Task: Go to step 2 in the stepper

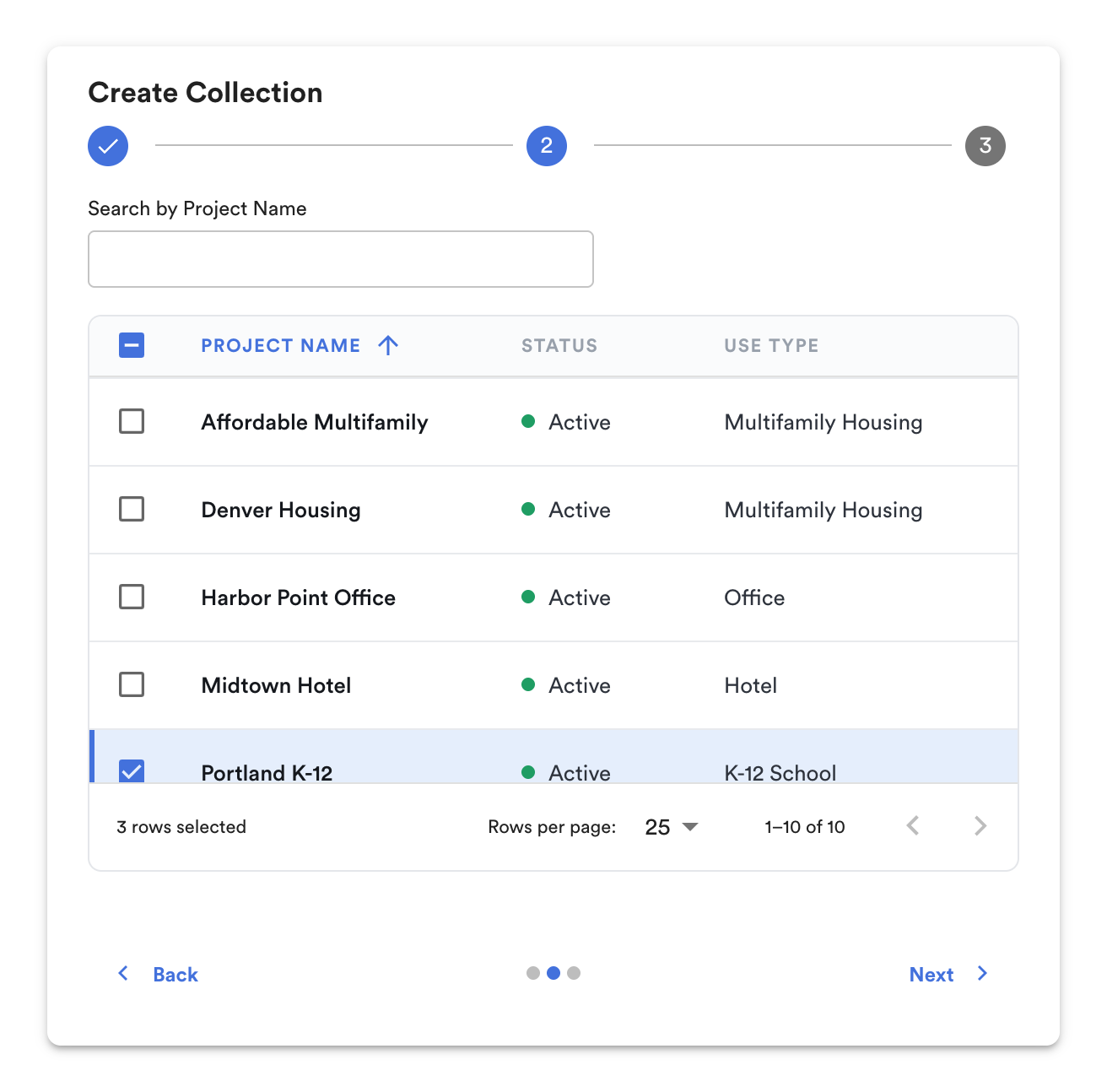Action: click(x=547, y=146)
